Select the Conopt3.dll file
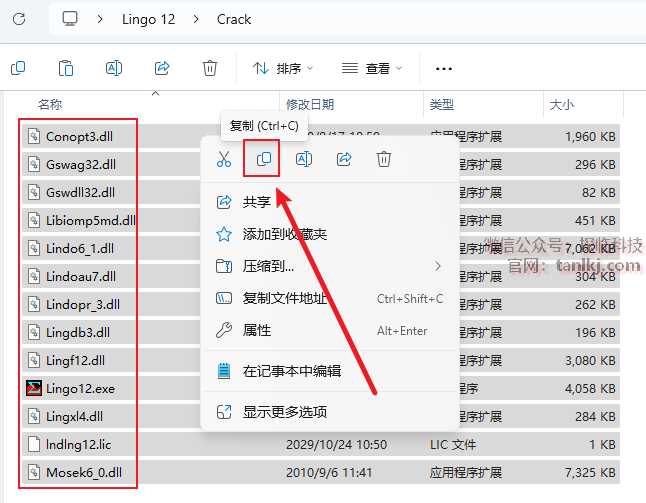The image size is (646, 503). (x=79, y=136)
